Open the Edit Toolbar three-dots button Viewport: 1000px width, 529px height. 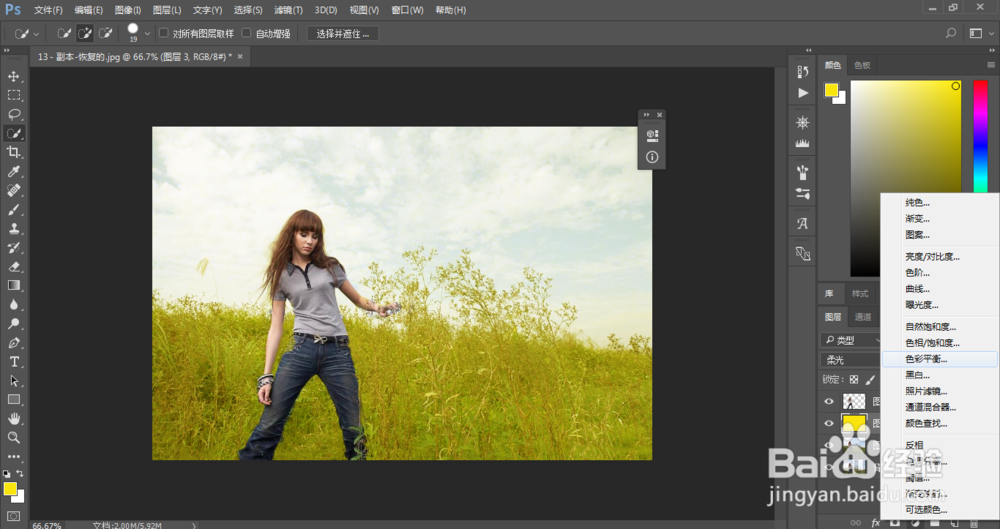click(x=13, y=457)
